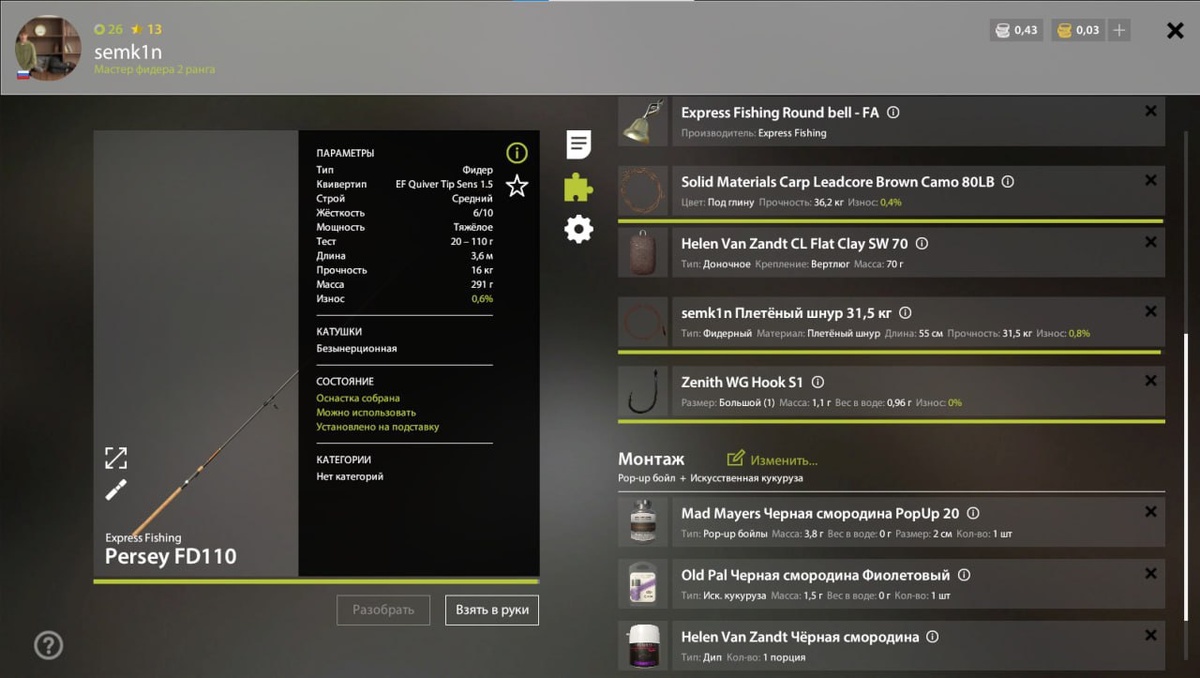This screenshot has height=678, width=1200.
Task: Remove the Express Fishing Round bell
Action: pyautogui.click(x=1150, y=112)
